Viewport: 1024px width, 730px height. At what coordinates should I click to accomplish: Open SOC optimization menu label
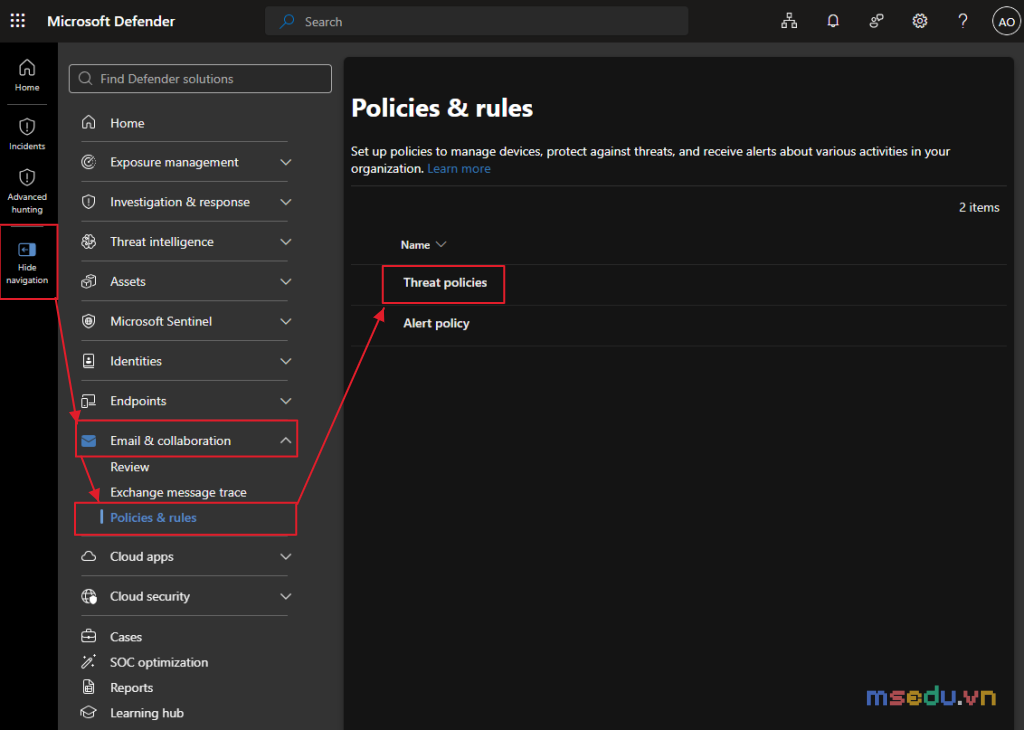[159, 662]
